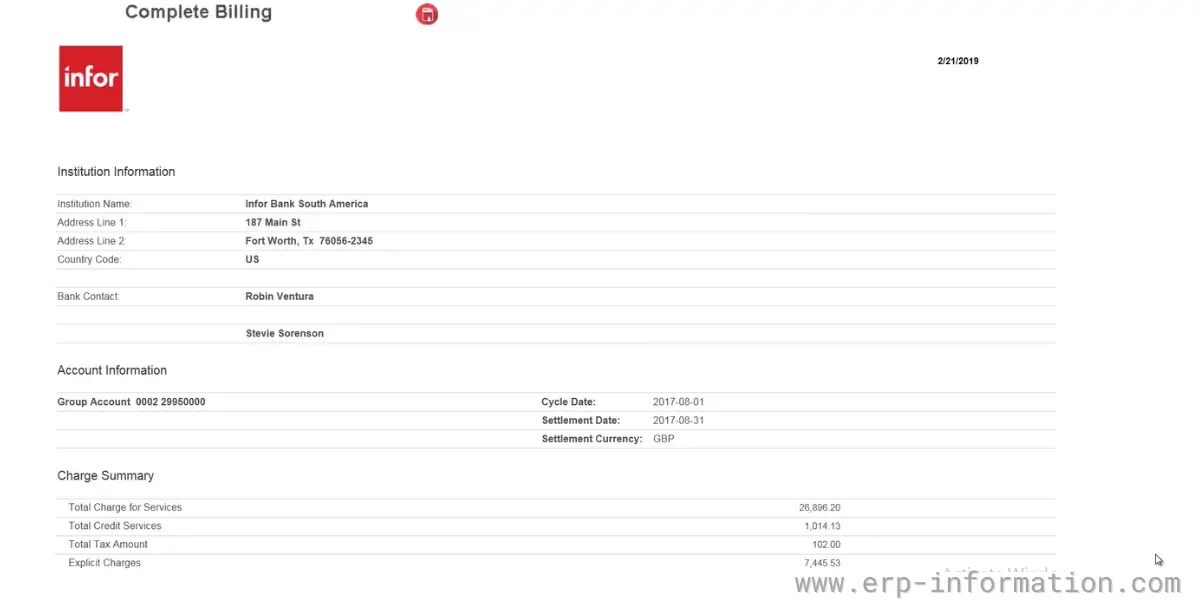Click the Settlement Date value 2017-08-31
This screenshot has height=600, width=1200.
point(678,420)
